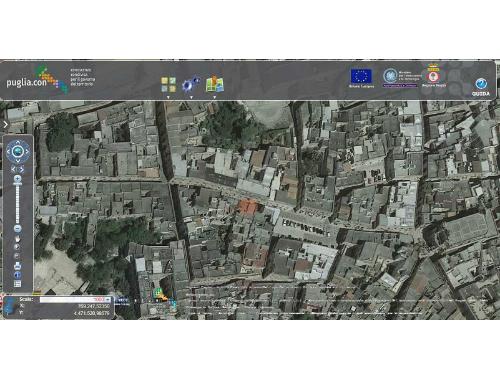Expand arrow under the layers grid icon

point(168,97)
